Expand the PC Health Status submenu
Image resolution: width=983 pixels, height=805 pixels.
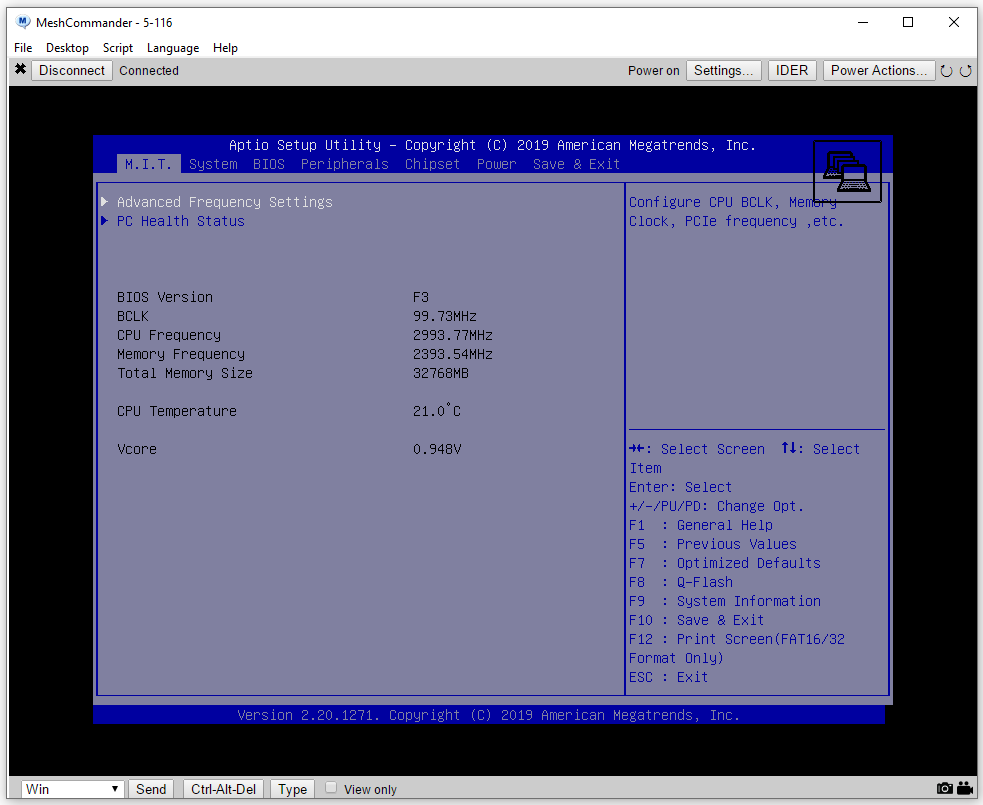(180, 221)
